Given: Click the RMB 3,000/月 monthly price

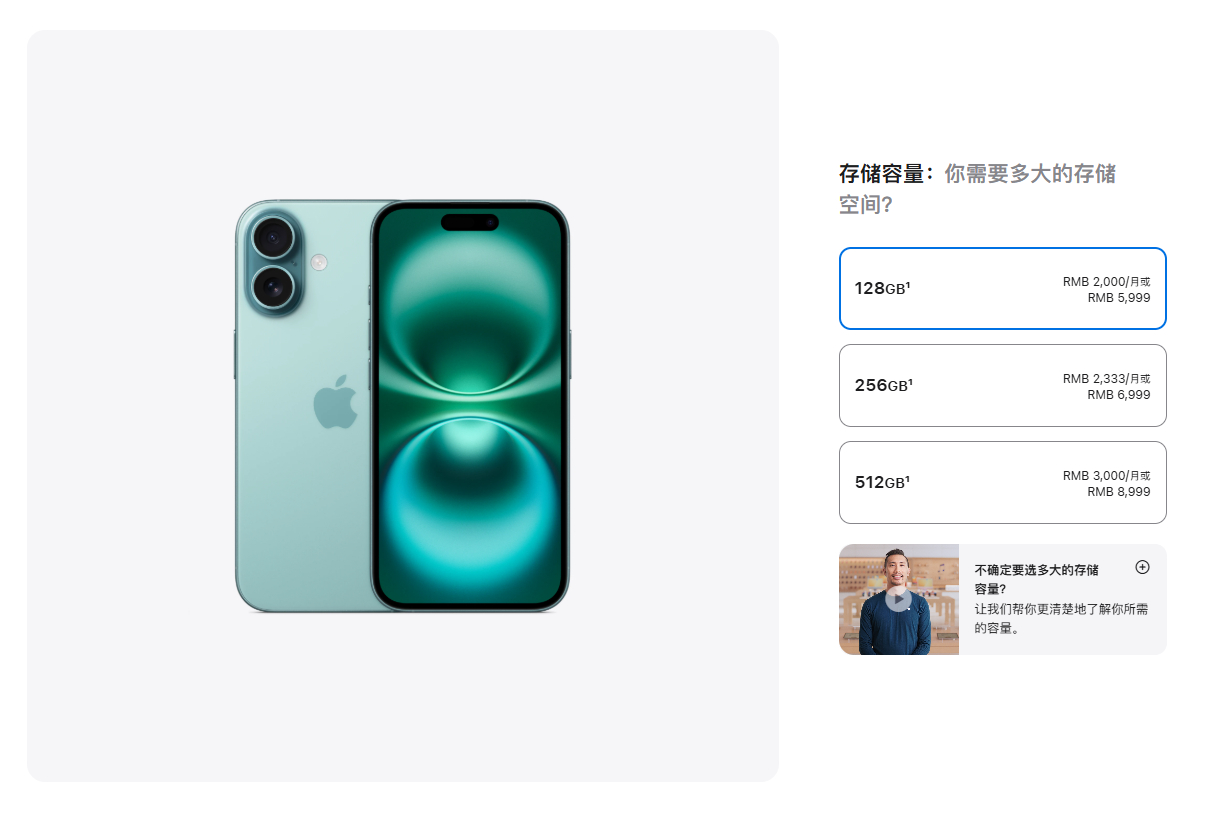Looking at the screenshot, I should click(x=1100, y=476).
